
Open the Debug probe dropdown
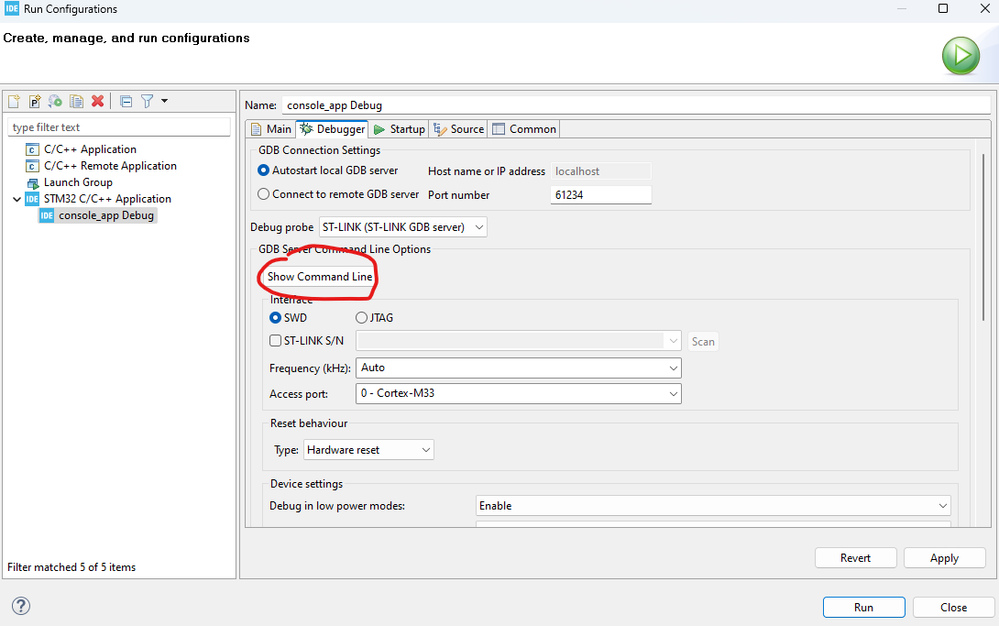click(403, 227)
